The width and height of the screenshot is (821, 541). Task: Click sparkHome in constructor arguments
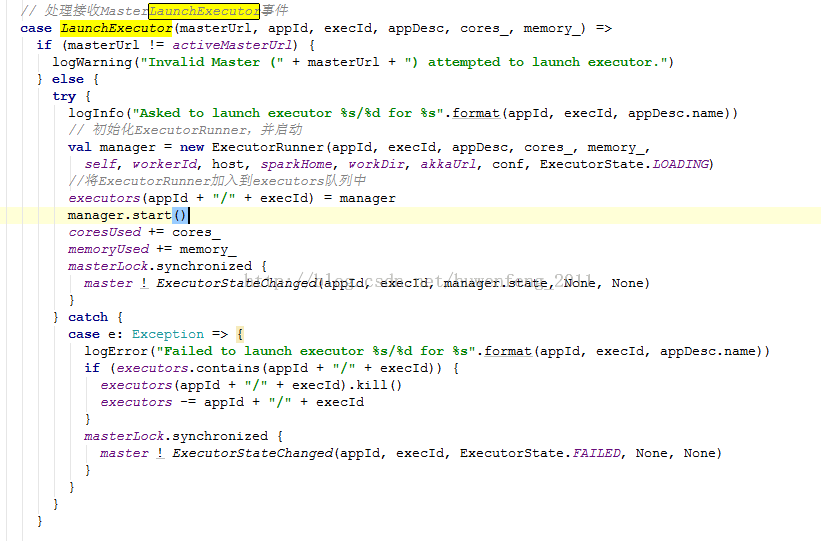point(296,164)
